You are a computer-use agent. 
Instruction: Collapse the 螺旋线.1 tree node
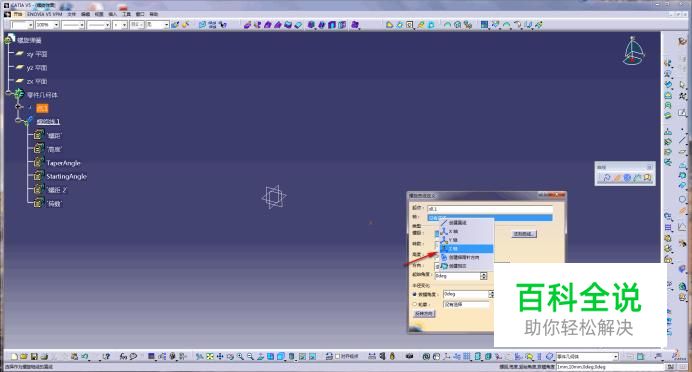[x=18, y=120]
